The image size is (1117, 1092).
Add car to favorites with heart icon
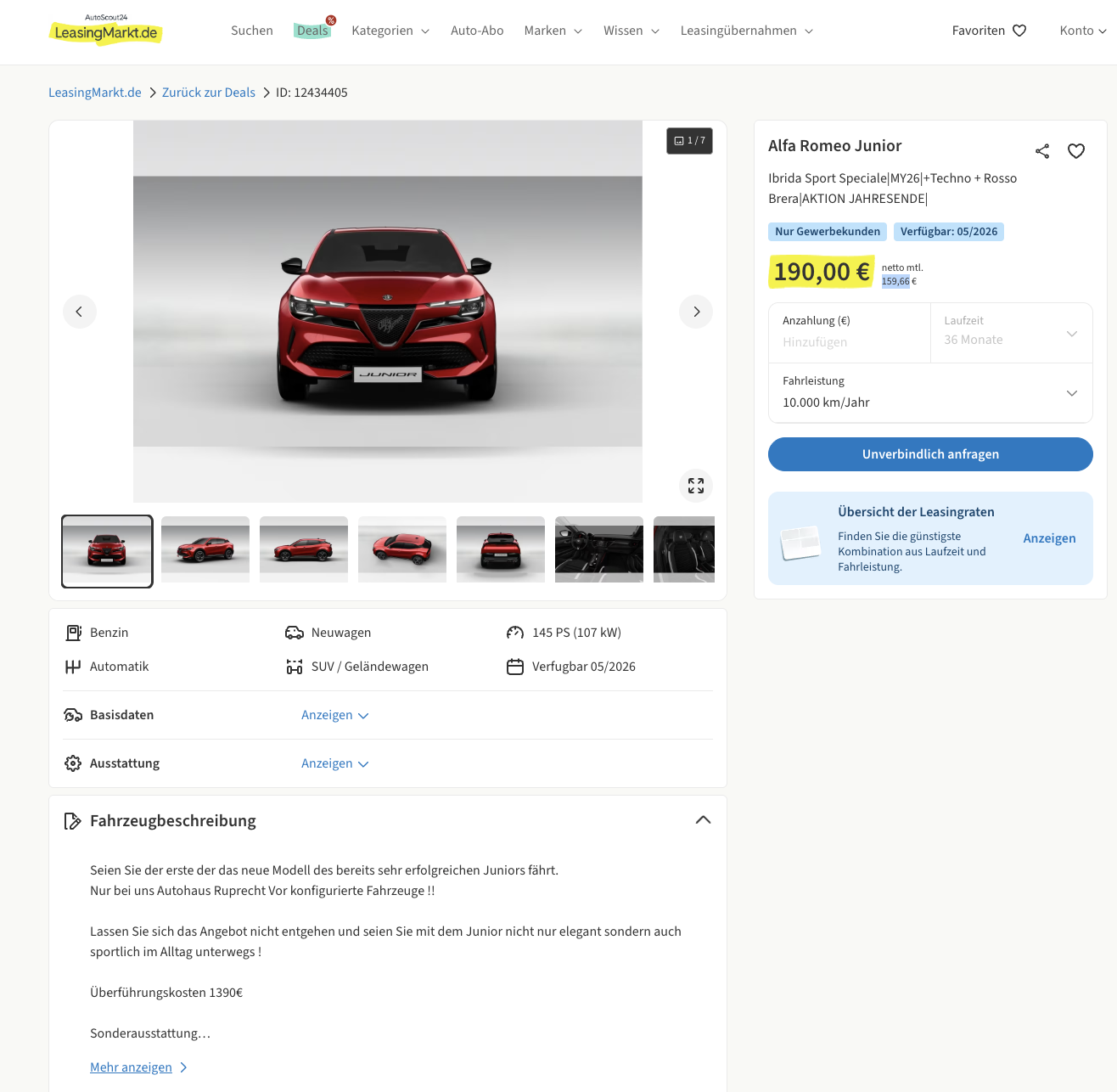click(x=1076, y=151)
